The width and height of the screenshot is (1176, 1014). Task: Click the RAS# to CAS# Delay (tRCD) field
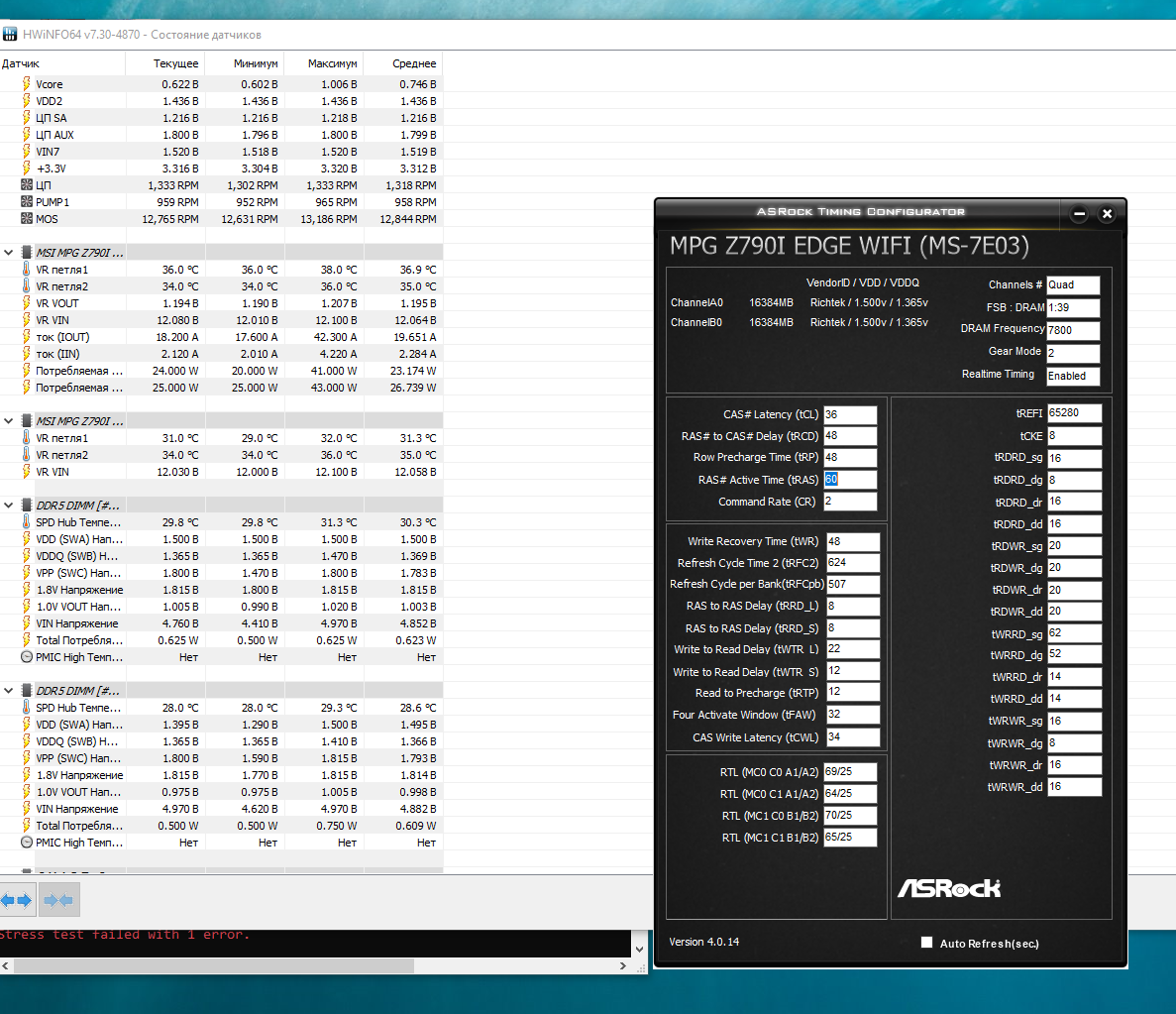click(850, 436)
